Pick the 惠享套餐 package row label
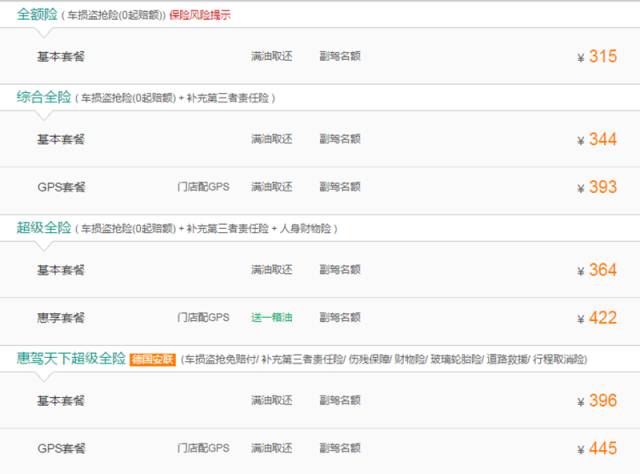 click(61, 318)
